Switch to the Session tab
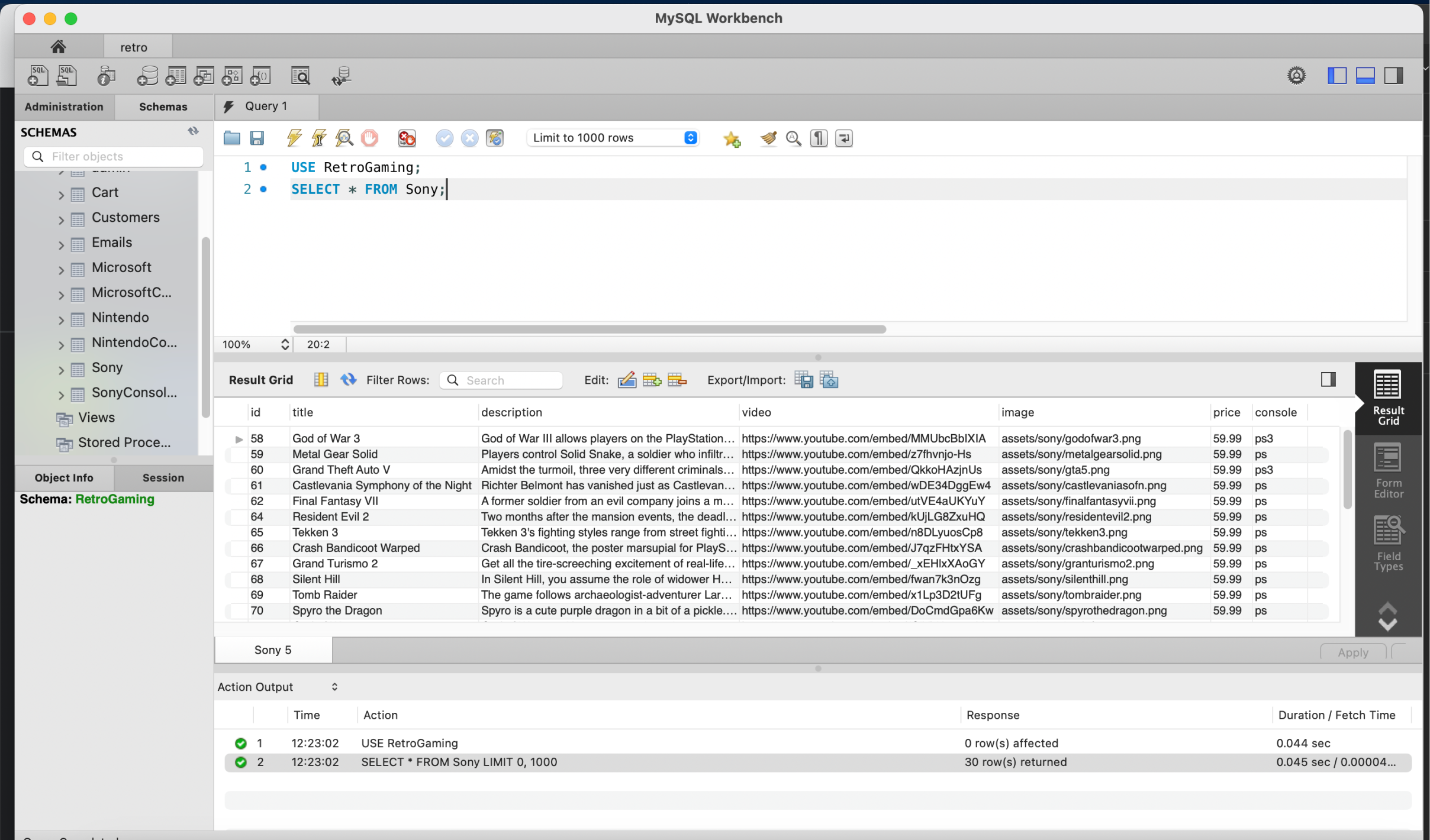Image resolution: width=1430 pixels, height=840 pixels. 163,477
